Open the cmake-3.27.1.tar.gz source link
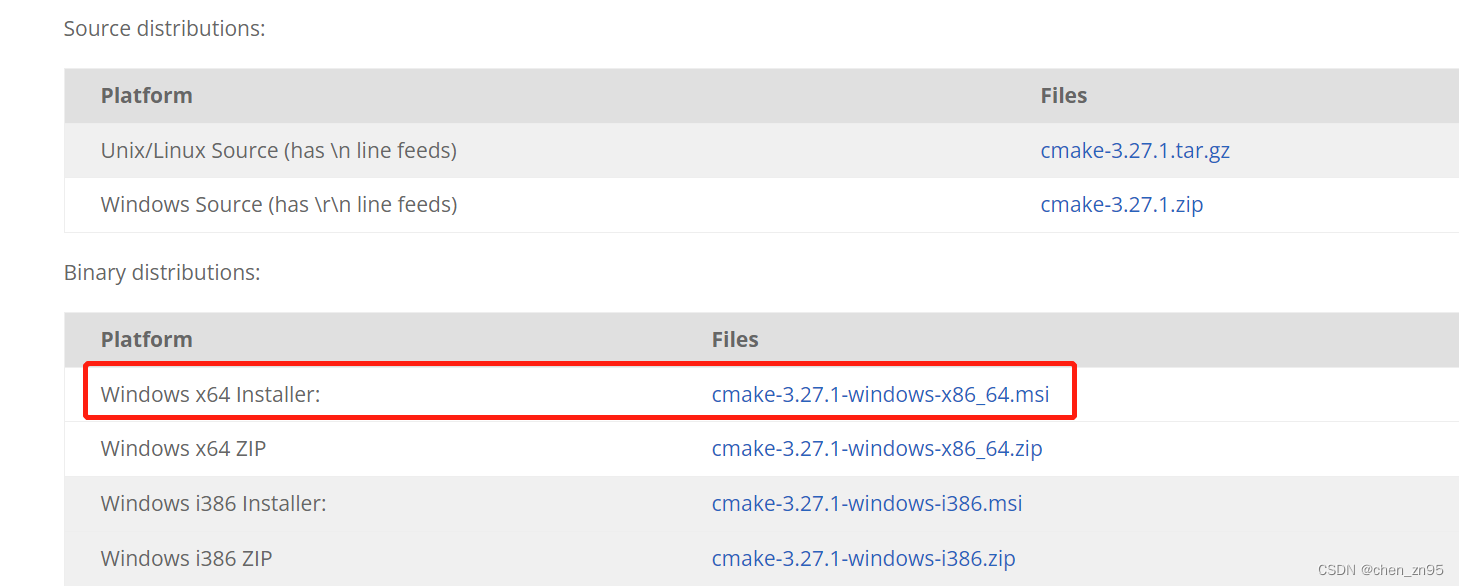This screenshot has height=586, width=1459. tap(1134, 150)
